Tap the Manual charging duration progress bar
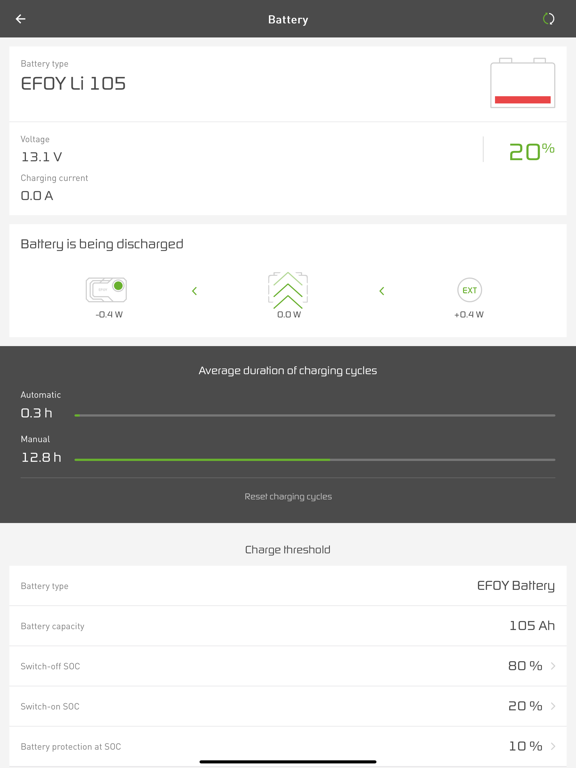 [x=314, y=459]
